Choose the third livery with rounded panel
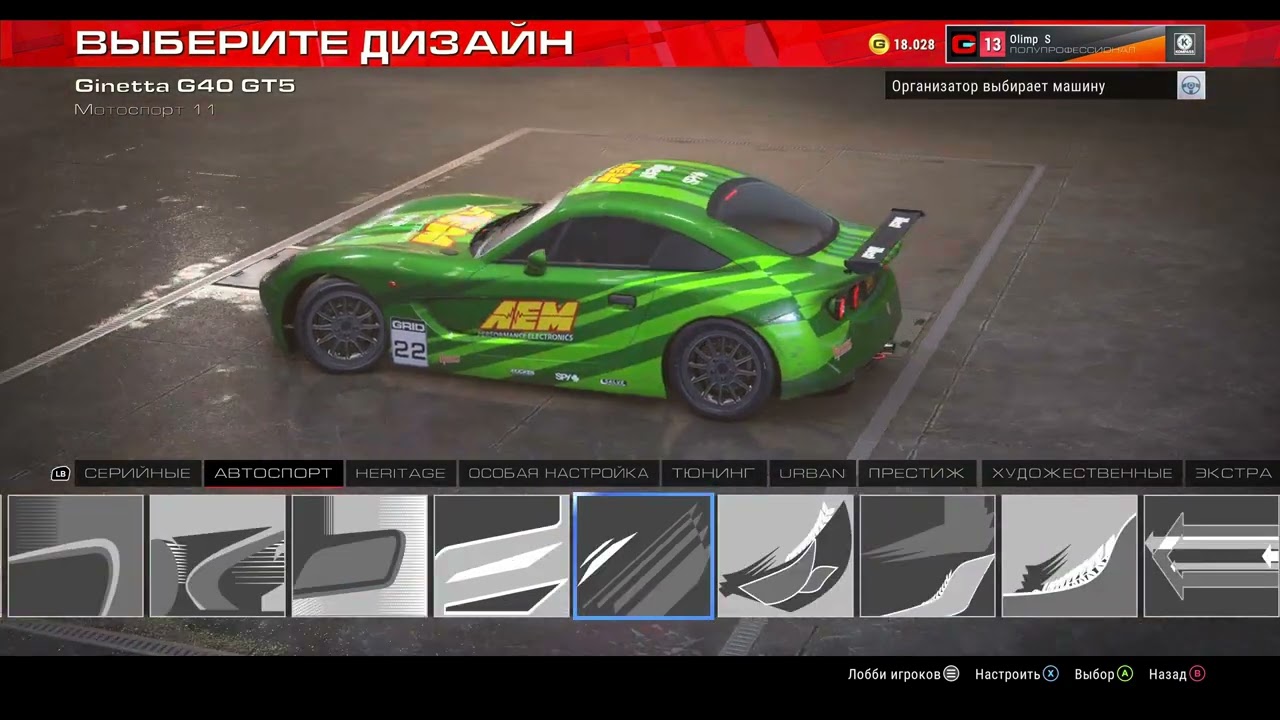Viewport: 1280px width, 720px height. tap(359, 556)
